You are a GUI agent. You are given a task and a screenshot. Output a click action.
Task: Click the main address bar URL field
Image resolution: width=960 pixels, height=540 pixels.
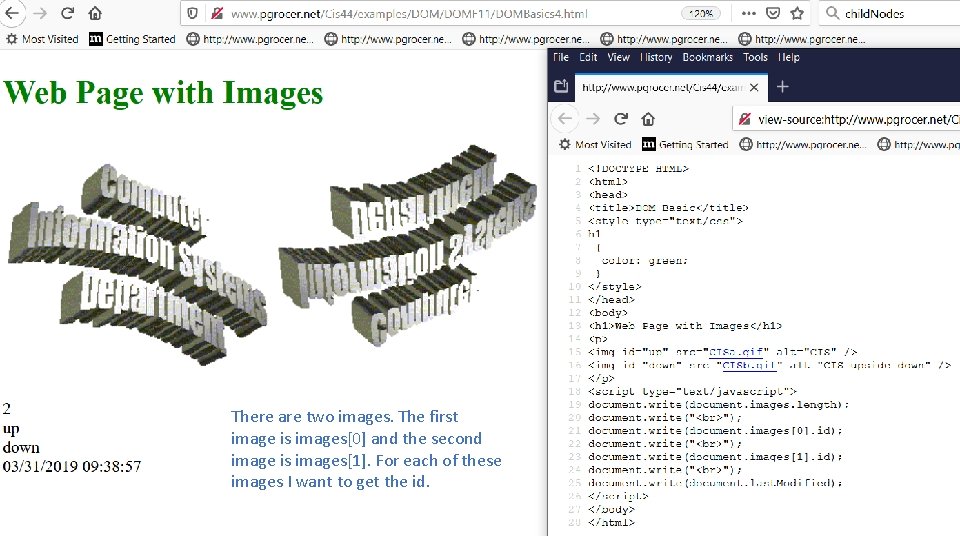pyautogui.click(x=409, y=13)
